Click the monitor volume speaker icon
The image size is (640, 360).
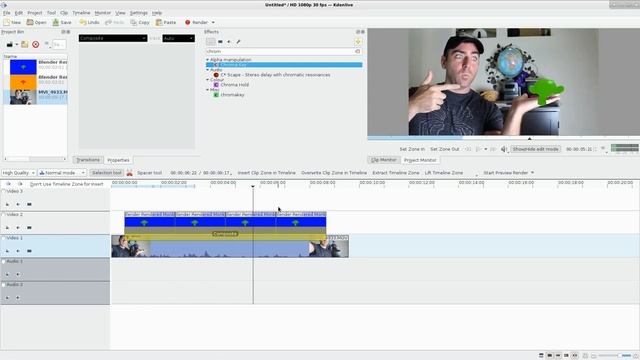(x=504, y=149)
